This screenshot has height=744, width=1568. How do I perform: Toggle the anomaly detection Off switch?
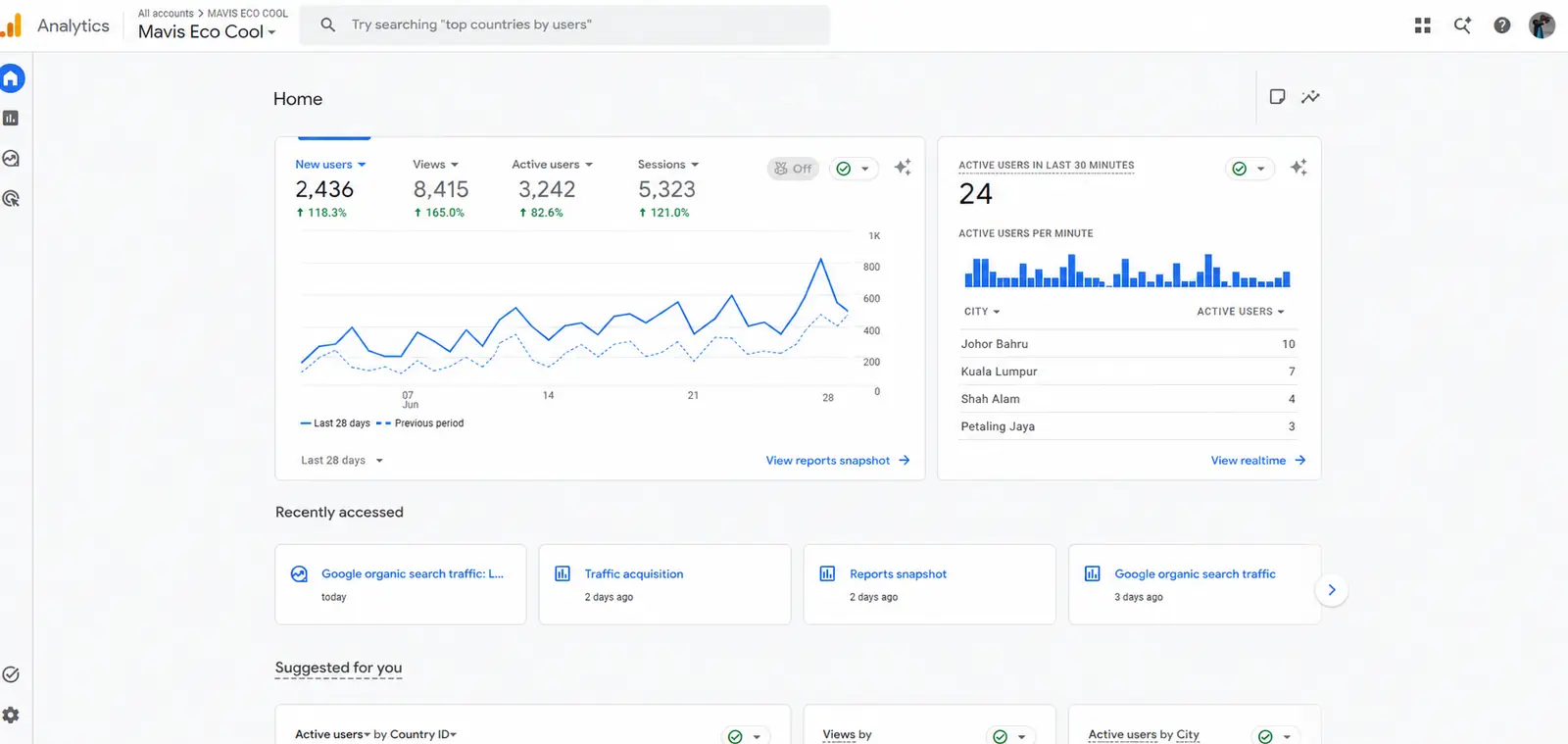coord(793,169)
